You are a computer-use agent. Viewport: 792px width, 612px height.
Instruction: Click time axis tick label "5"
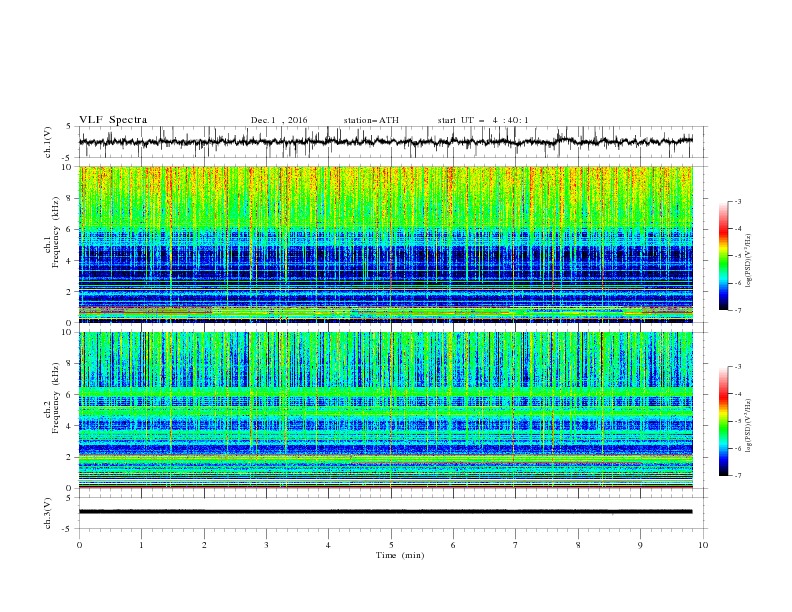pos(391,545)
